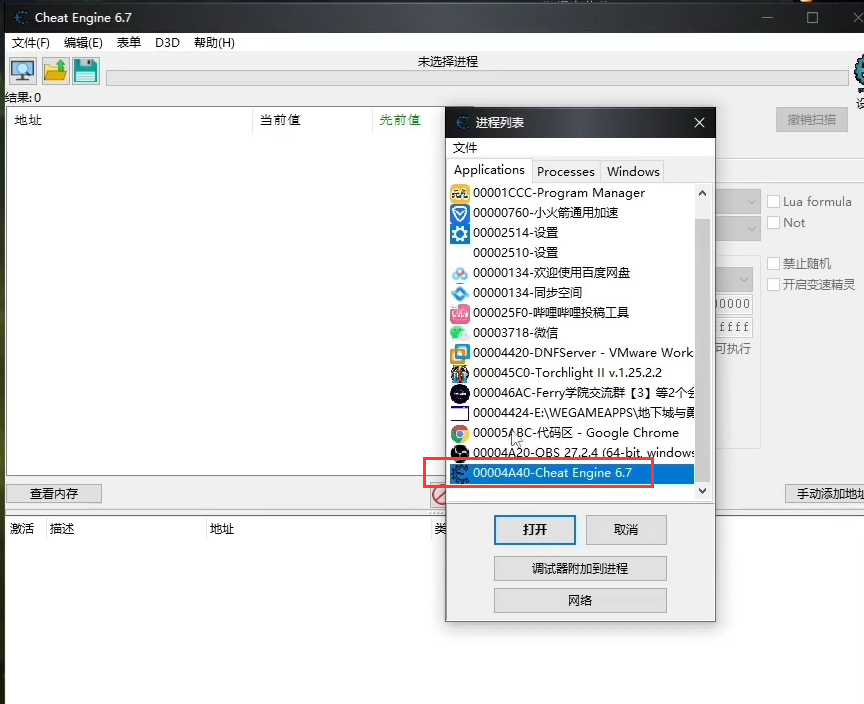The height and width of the screenshot is (704, 864).
Task: Open the 文件 menu in 进程列表 dialog
Action: pos(465,148)
